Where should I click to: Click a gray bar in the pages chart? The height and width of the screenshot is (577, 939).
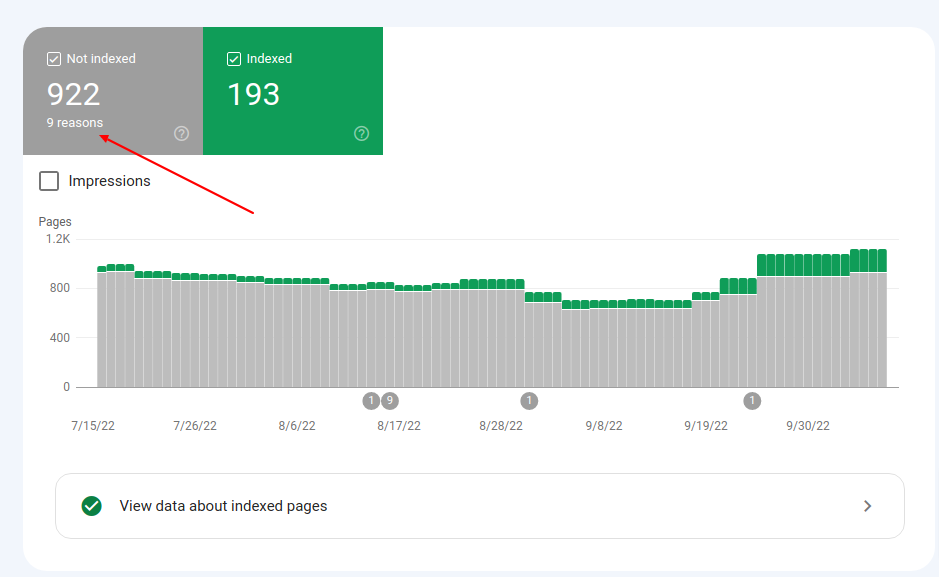[x=400, y=340]
